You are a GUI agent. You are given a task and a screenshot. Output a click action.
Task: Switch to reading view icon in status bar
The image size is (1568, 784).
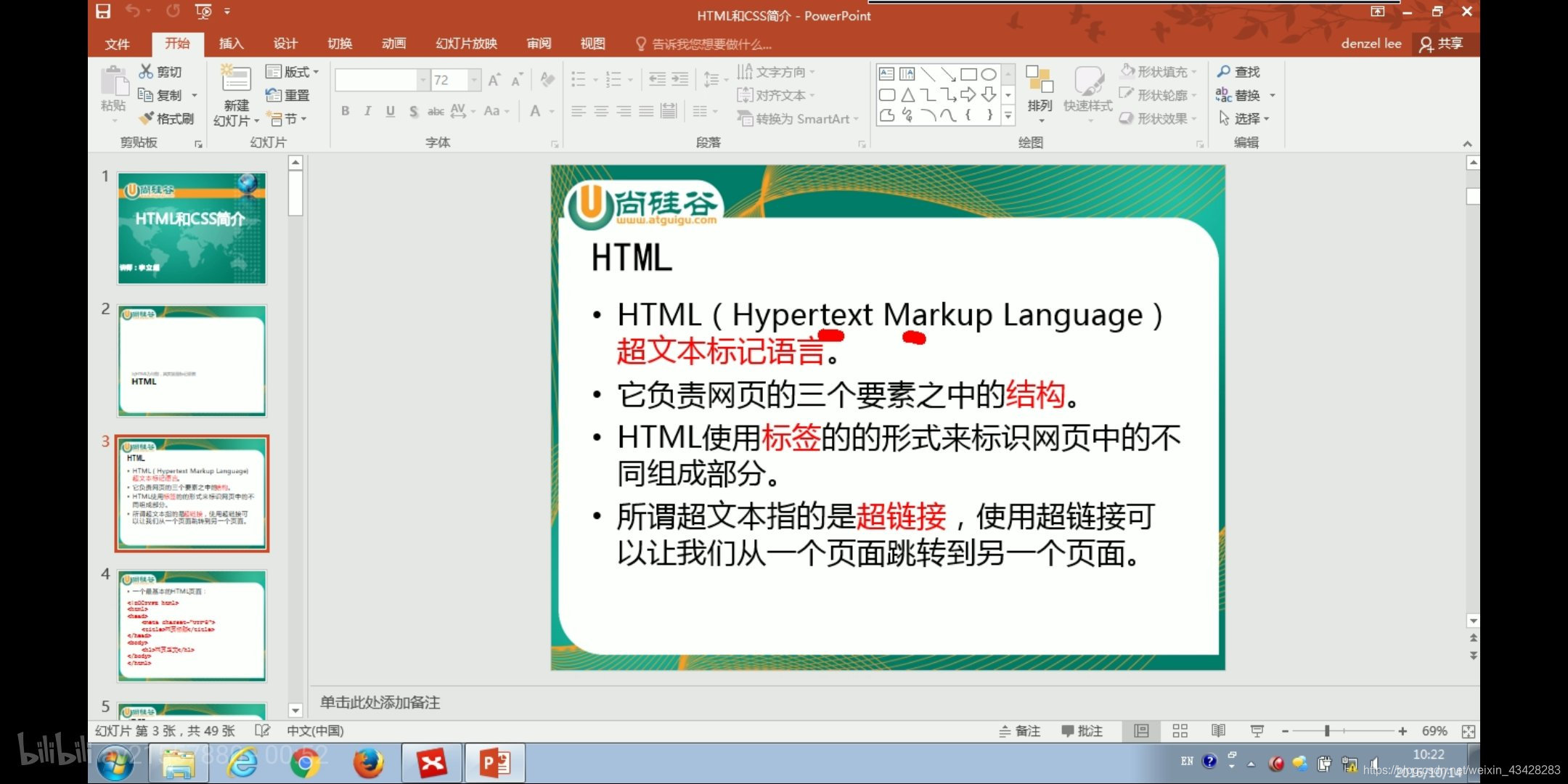click(x=1218, y=731)
